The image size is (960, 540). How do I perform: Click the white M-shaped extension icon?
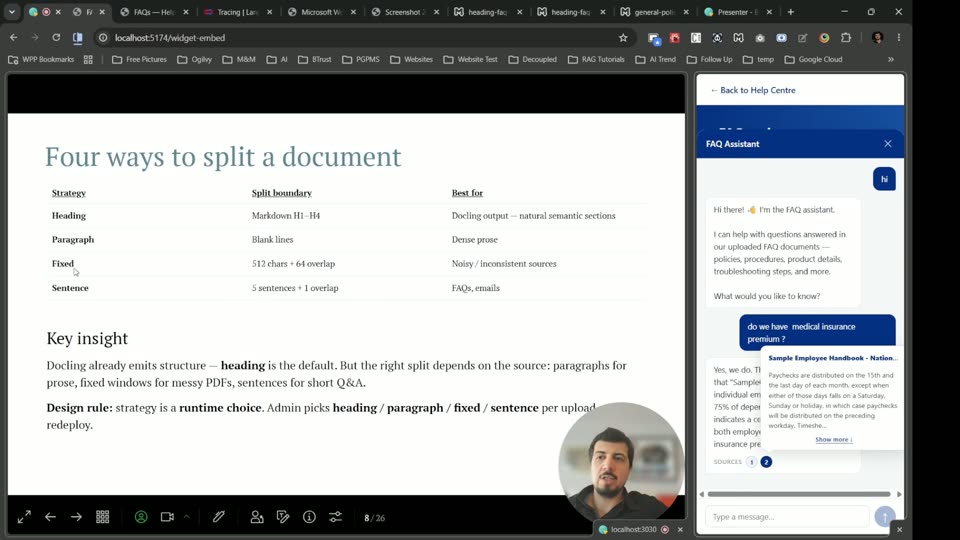(x=738, y=38)
